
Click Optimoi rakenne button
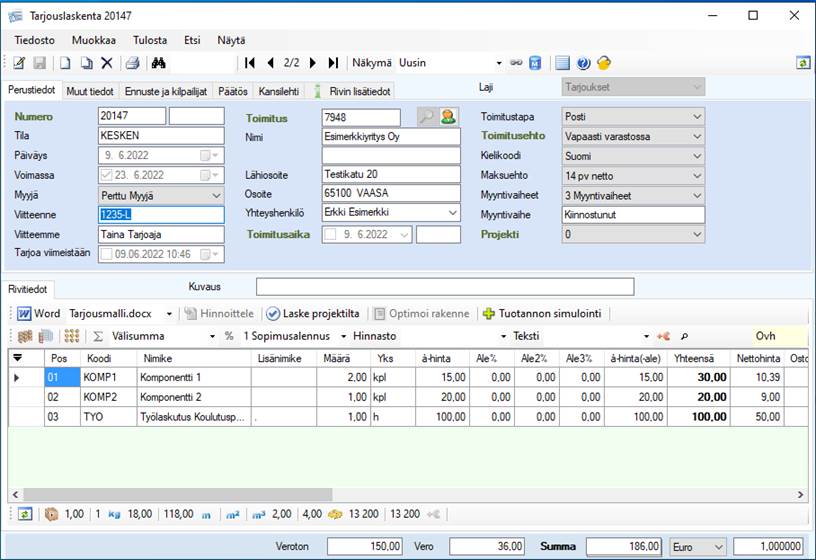(x=422, y=314)
